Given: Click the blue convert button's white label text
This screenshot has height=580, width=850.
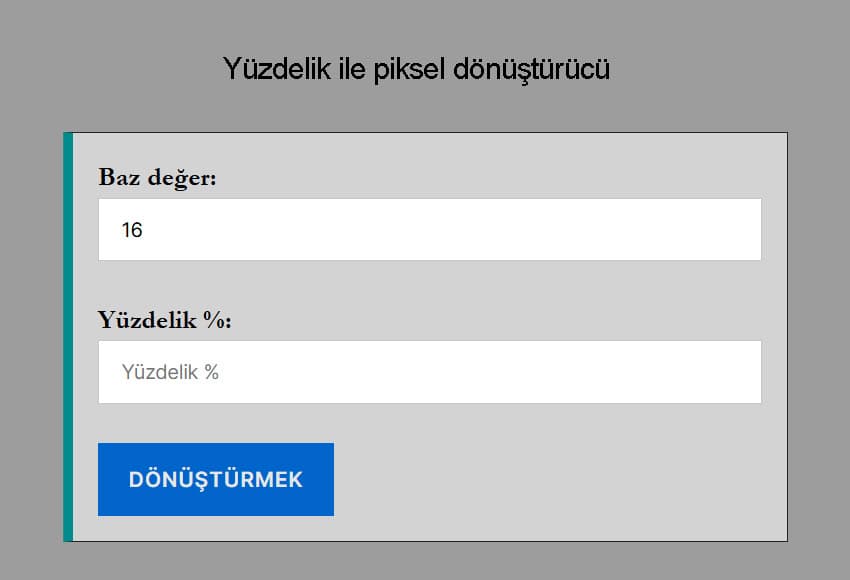Looking at the screenshot, I should 216,480.
